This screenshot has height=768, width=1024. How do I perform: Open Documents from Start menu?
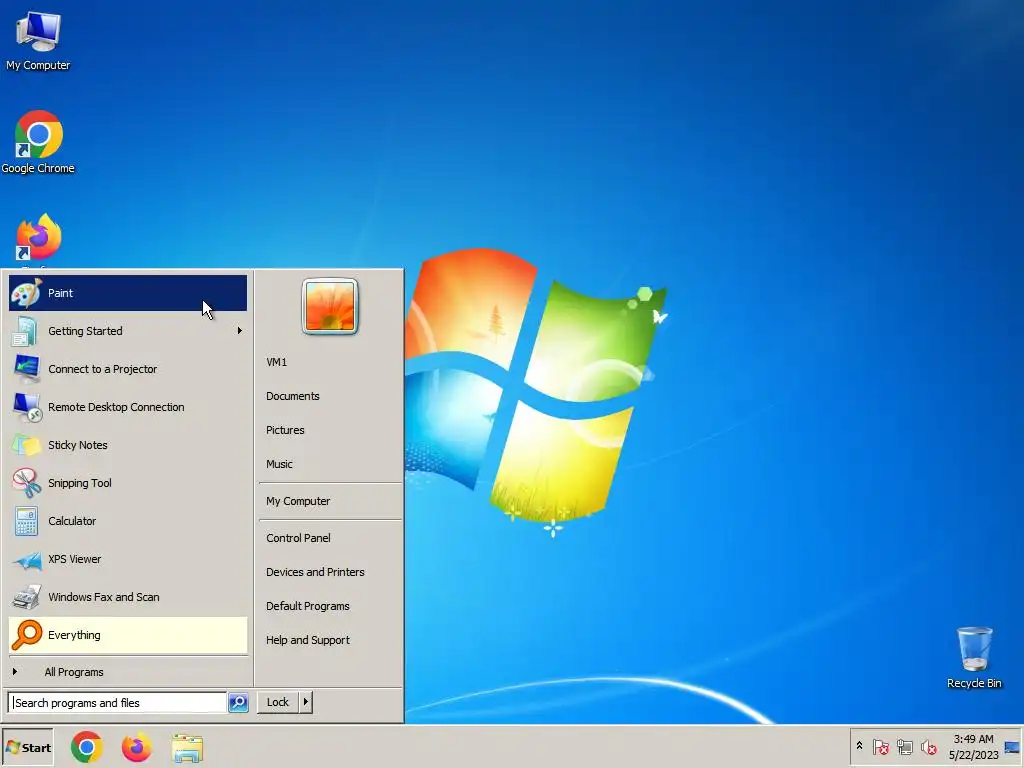pyautogui.click(x=293, y=396)
